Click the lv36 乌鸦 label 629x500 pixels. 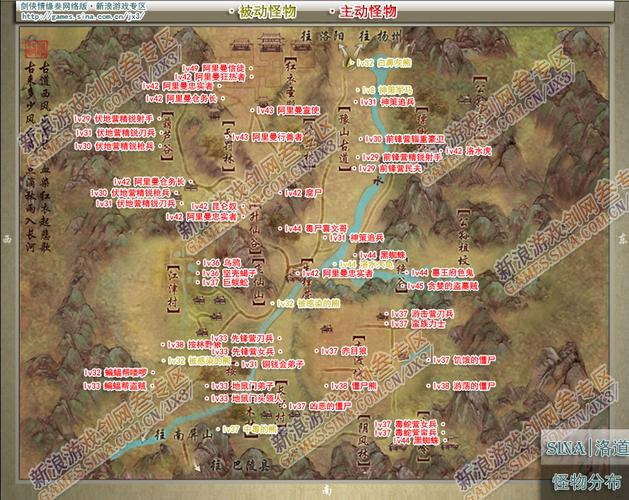pos(221,263)
